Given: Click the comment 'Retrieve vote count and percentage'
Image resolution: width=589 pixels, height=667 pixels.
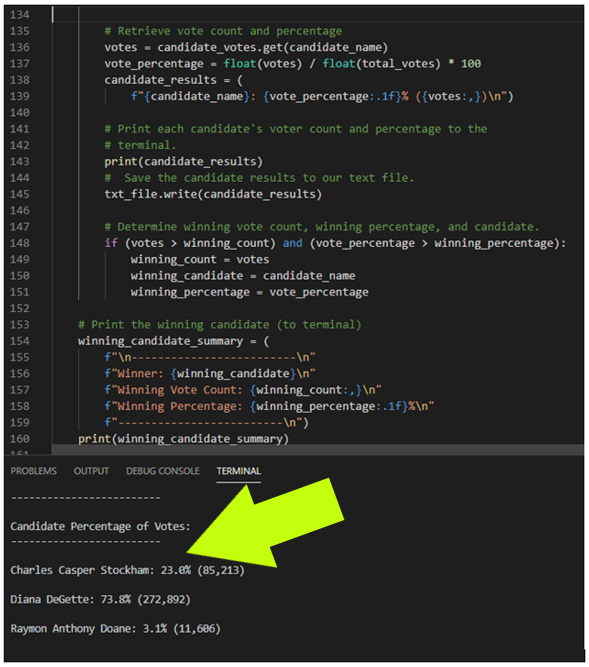Looking at the screenshot, I should pos(223,31).
